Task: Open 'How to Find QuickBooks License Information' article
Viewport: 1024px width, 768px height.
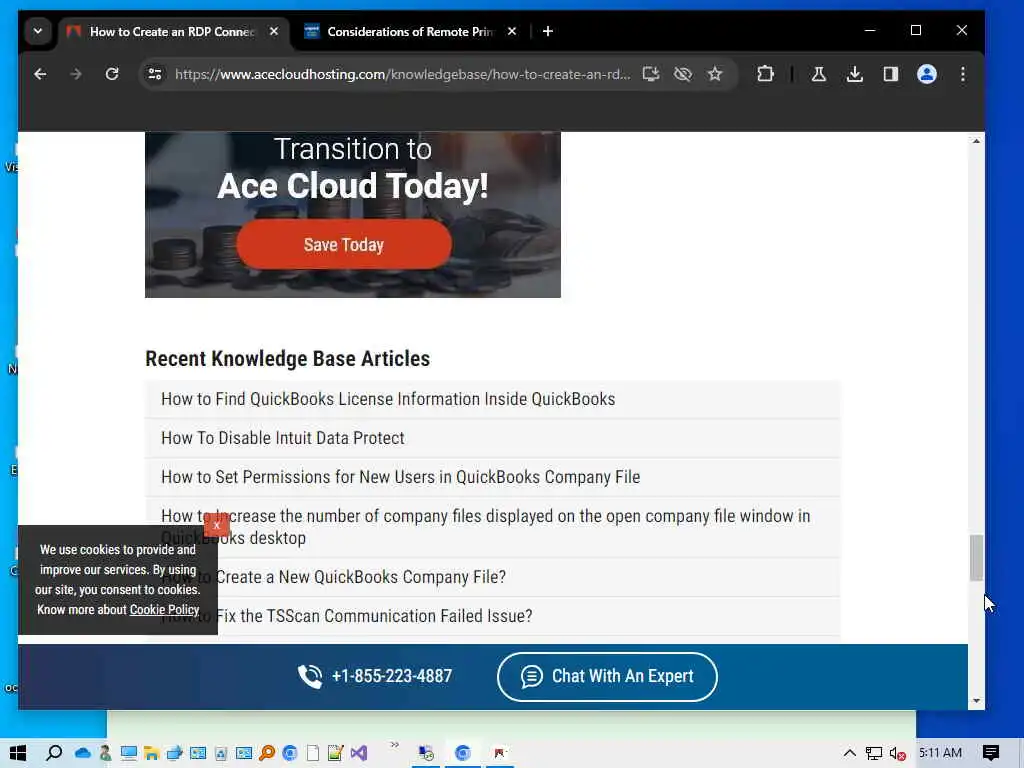Action: (388, 399)
